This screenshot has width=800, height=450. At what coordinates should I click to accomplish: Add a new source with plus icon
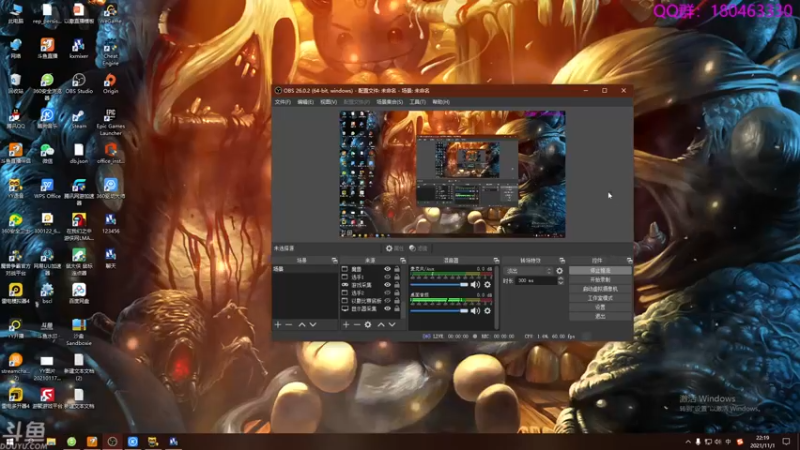346,324
